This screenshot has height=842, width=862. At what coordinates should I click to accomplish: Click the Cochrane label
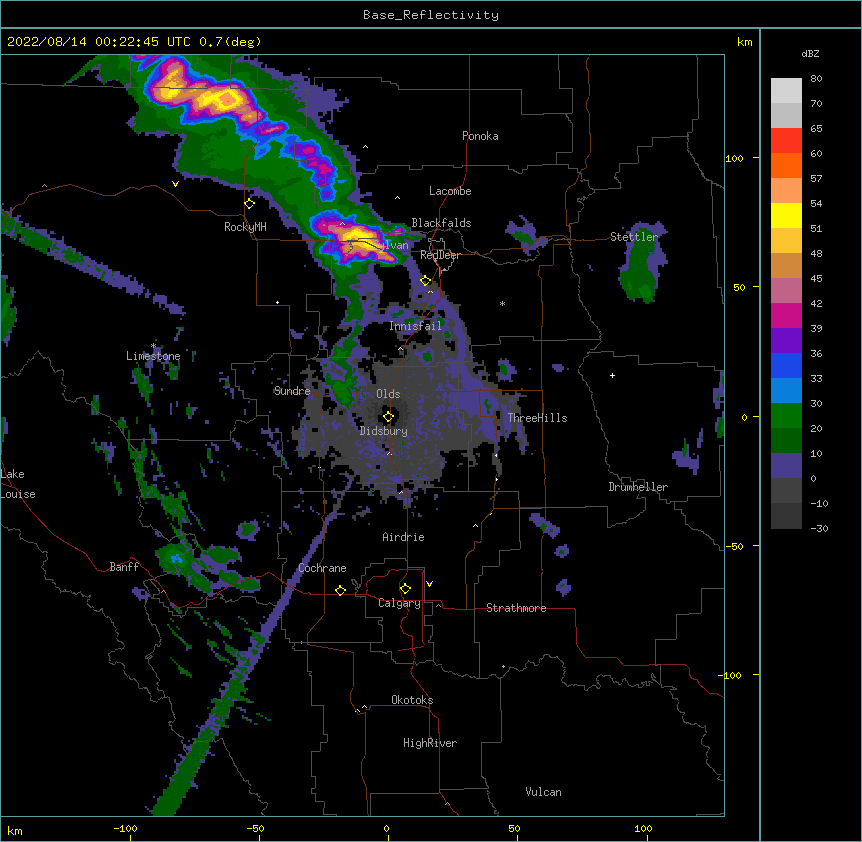322,568
